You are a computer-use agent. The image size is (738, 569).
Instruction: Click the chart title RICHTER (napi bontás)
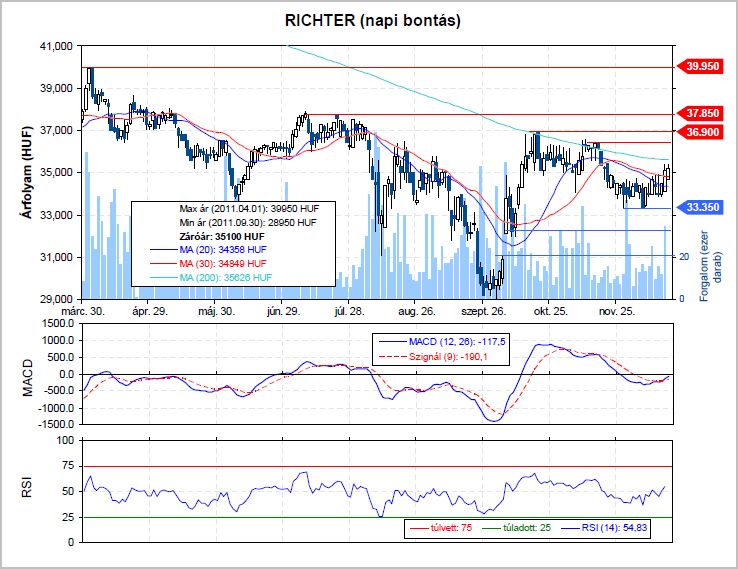coord(373,20)
